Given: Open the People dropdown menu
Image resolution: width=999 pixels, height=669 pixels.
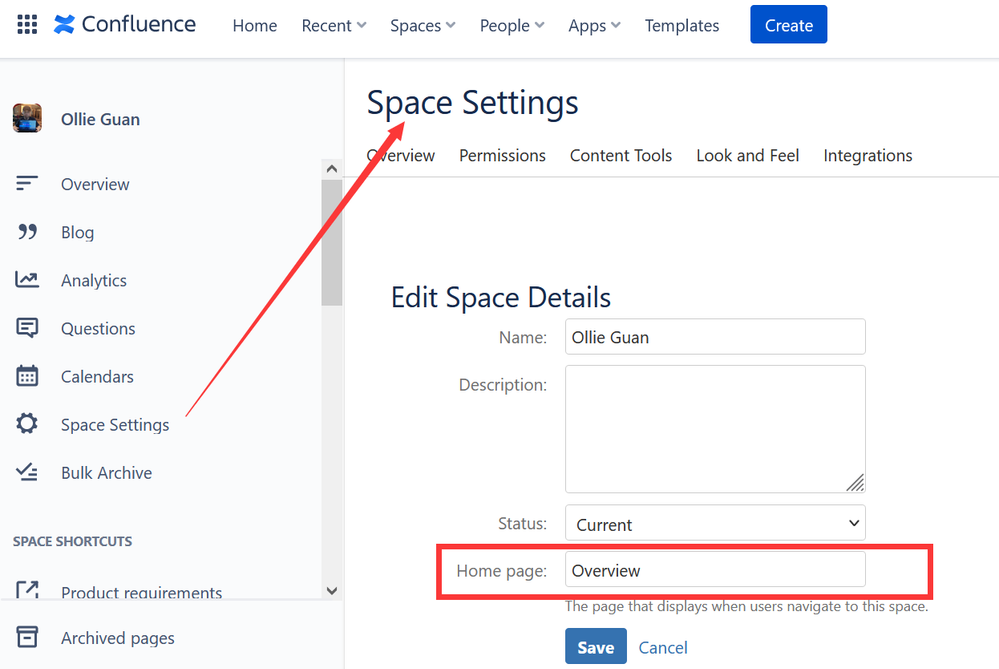Looking at the screenshot, I should pos(512,25).
